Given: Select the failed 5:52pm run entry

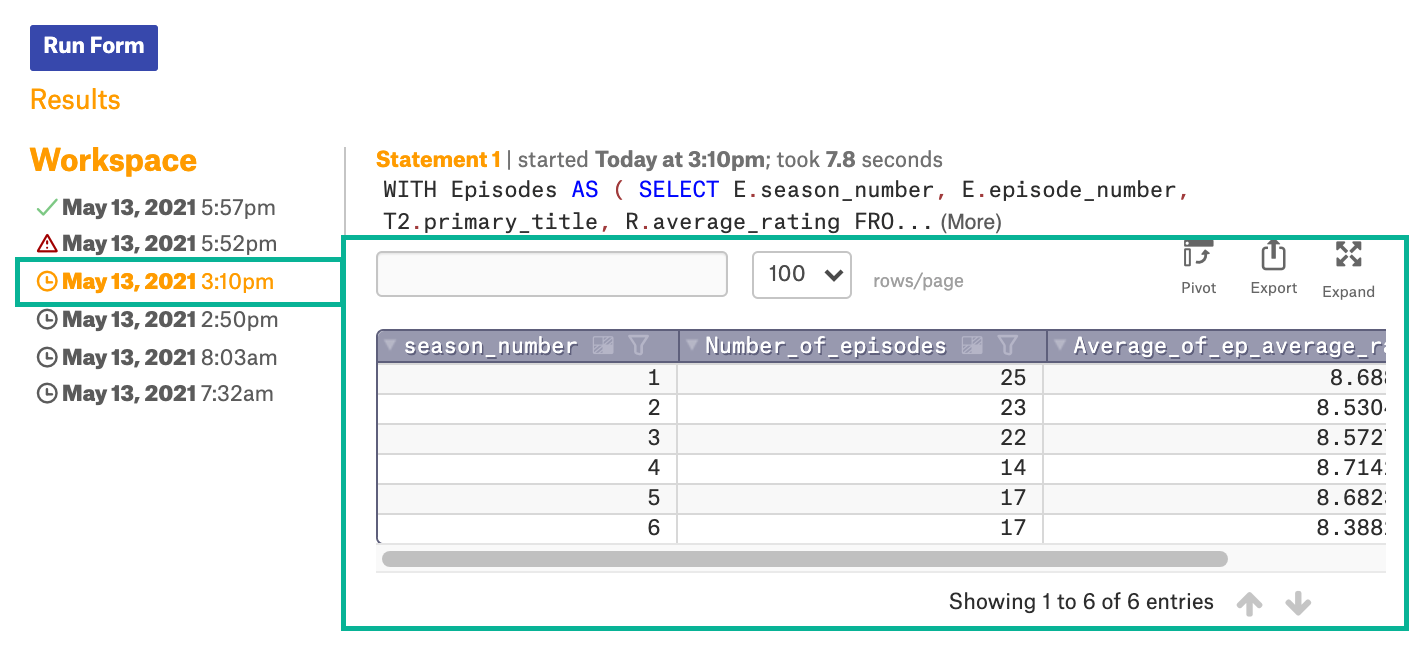Looking at the screenshot, I should pos(155,244).
